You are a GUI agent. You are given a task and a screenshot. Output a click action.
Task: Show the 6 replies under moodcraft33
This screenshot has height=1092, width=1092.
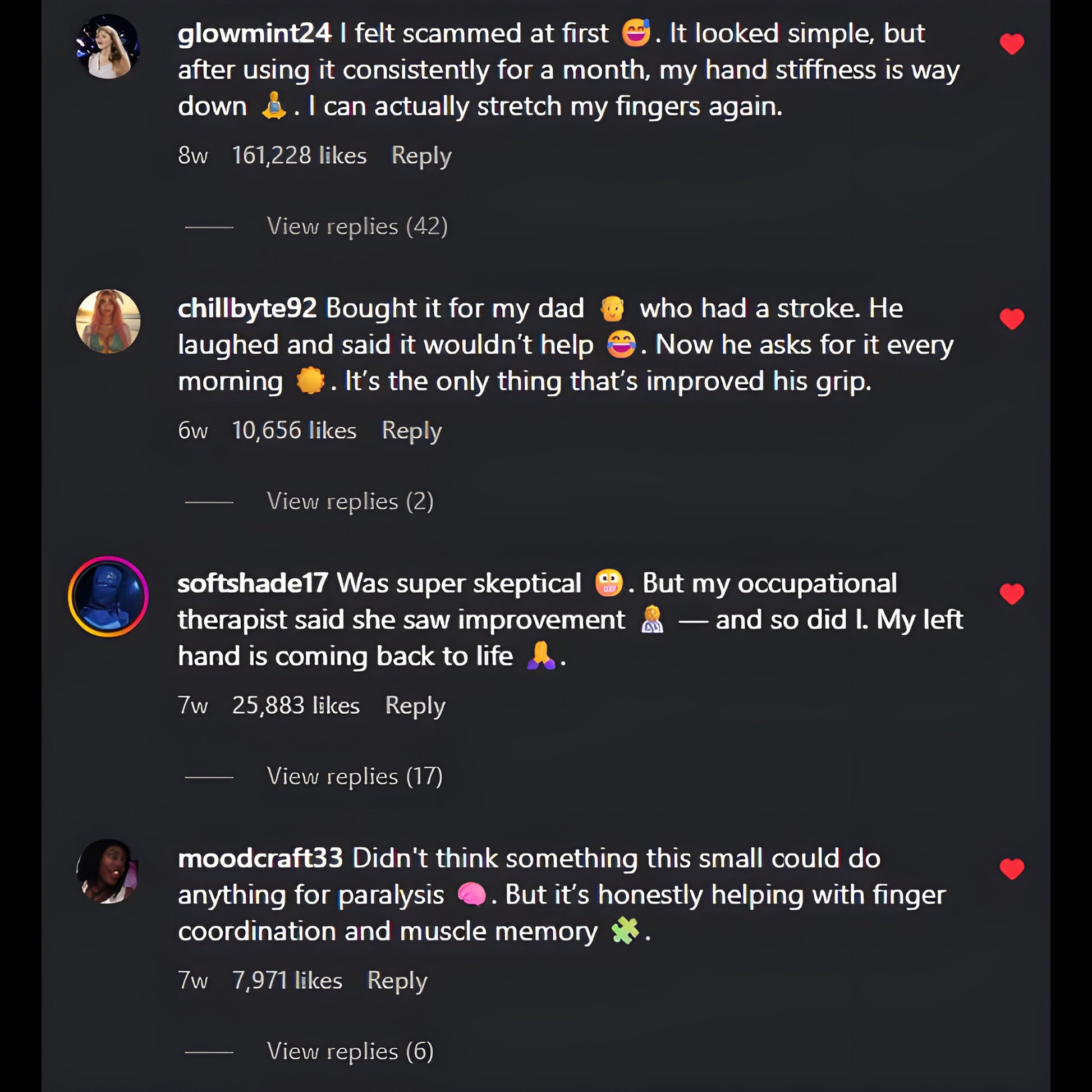350,1051
